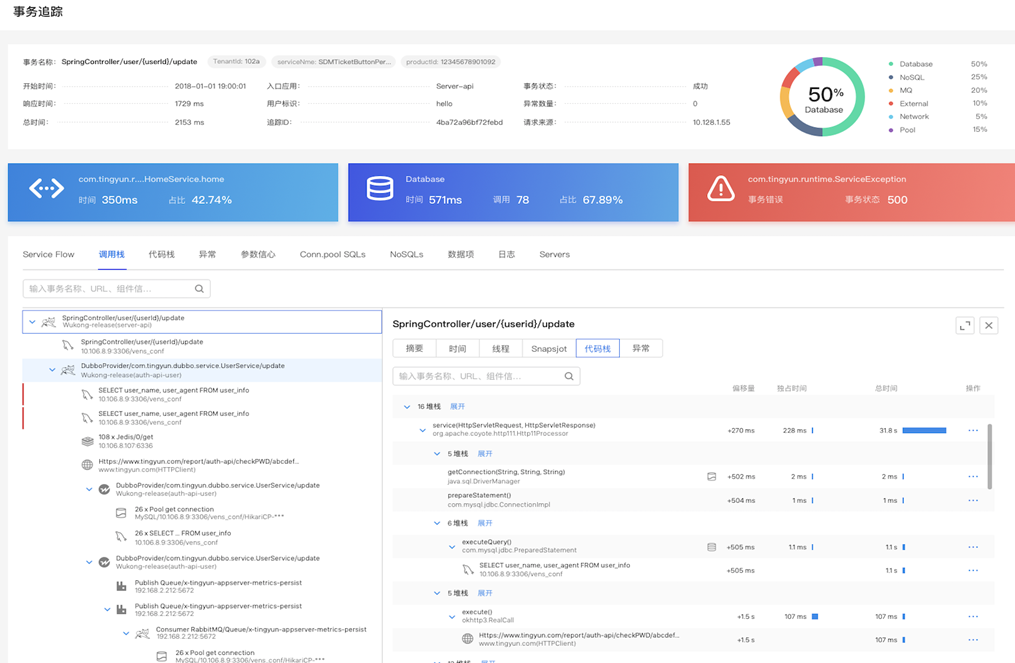Click the code brackets icon on HomeService card
This screenshot has height=663, width=1015.
tap(47, 188)
